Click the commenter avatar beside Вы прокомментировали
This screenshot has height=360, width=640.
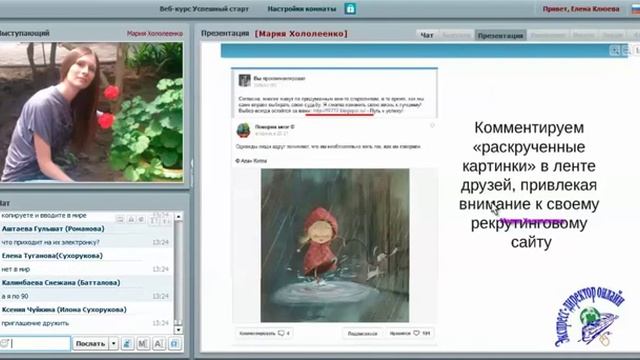pyautogui.click(x=244, y=80)
